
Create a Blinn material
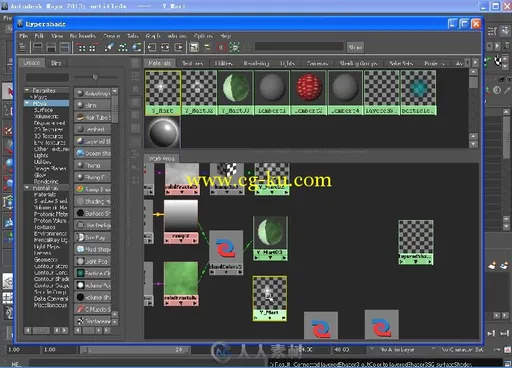click(x=92, y=105)
